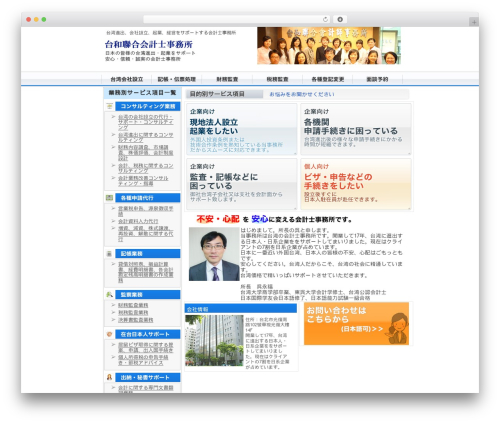Image resolution: width=500 pixels, height=423 pixels.
Task: Open the 監査・記帳などに困っている card
Action: click(x=242, y=184)
